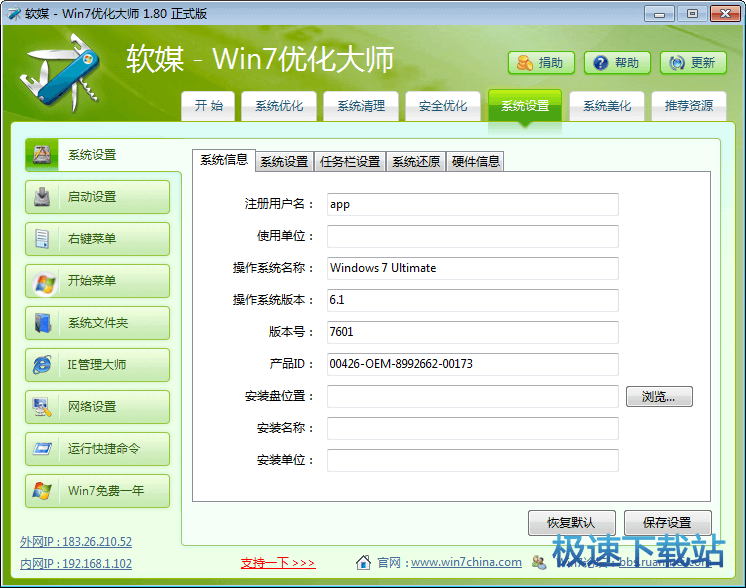Open the 安全优化 main tab
This screenshot has width=746, height=588.
click(x=443, y=106)
